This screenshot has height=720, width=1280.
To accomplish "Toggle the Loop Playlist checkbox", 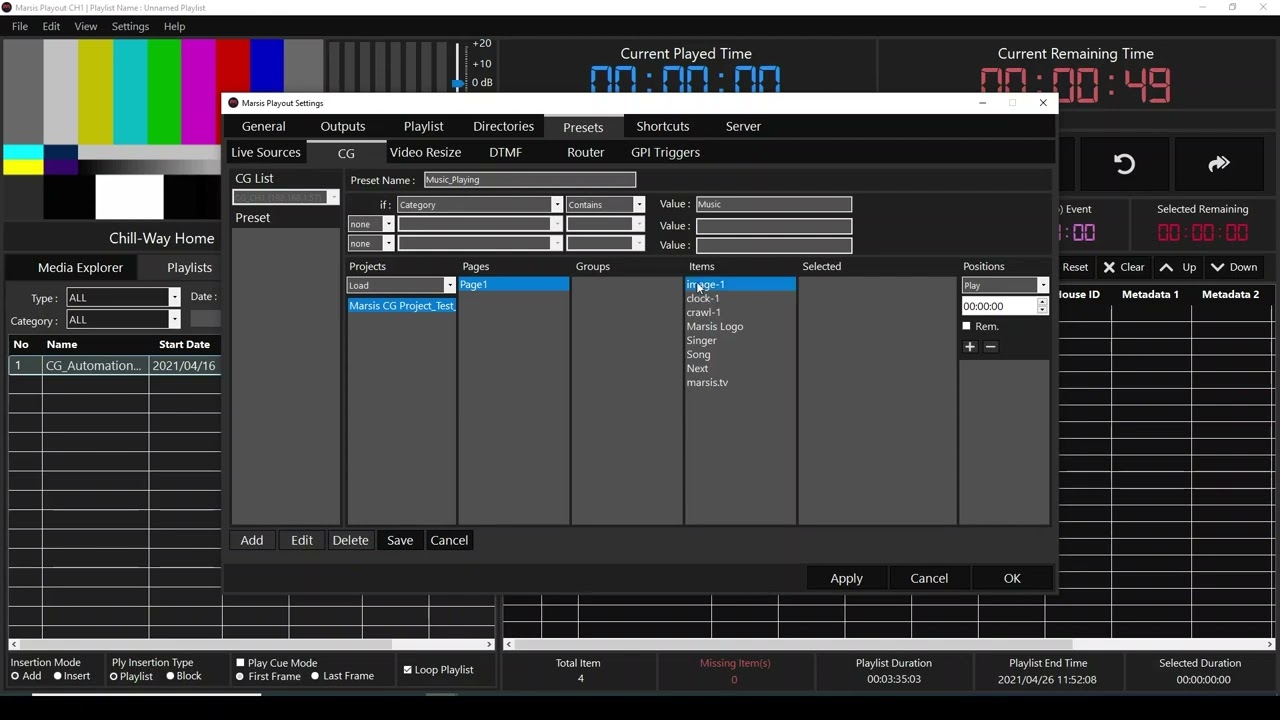I will (x=407, y=670).
